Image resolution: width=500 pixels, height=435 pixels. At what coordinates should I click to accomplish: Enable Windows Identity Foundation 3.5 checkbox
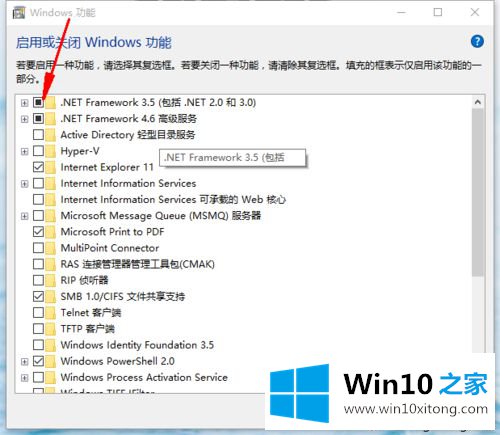38,345
